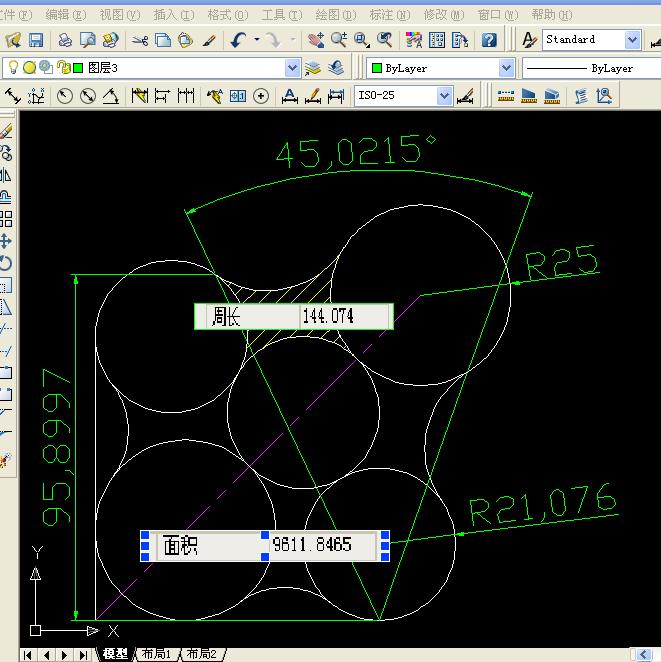Screen dimensions: 661x662
Task: Open the 工具 menu
Action: (x=282, y=15)
